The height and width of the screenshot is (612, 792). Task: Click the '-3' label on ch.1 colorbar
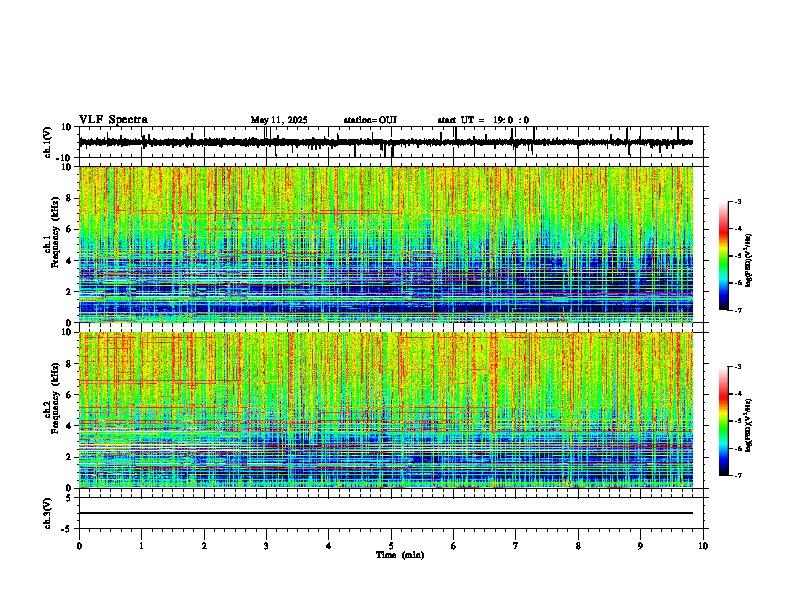[x=738, y=201]
